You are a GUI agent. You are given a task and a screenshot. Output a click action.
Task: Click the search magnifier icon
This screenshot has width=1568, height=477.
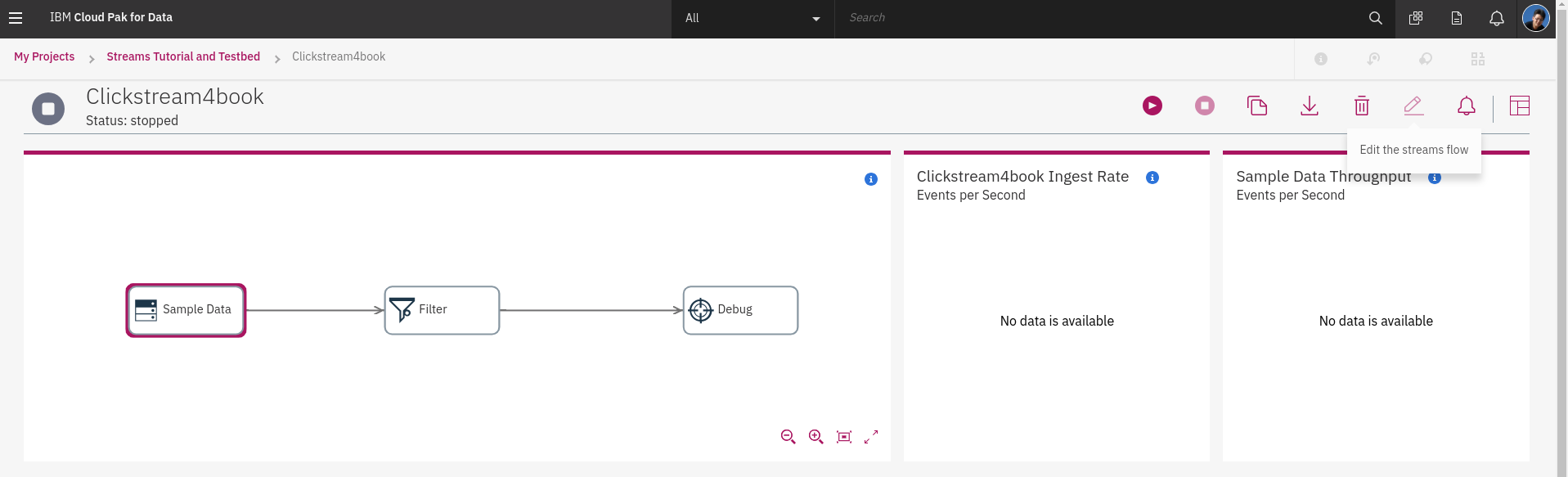click(1376, 18)
